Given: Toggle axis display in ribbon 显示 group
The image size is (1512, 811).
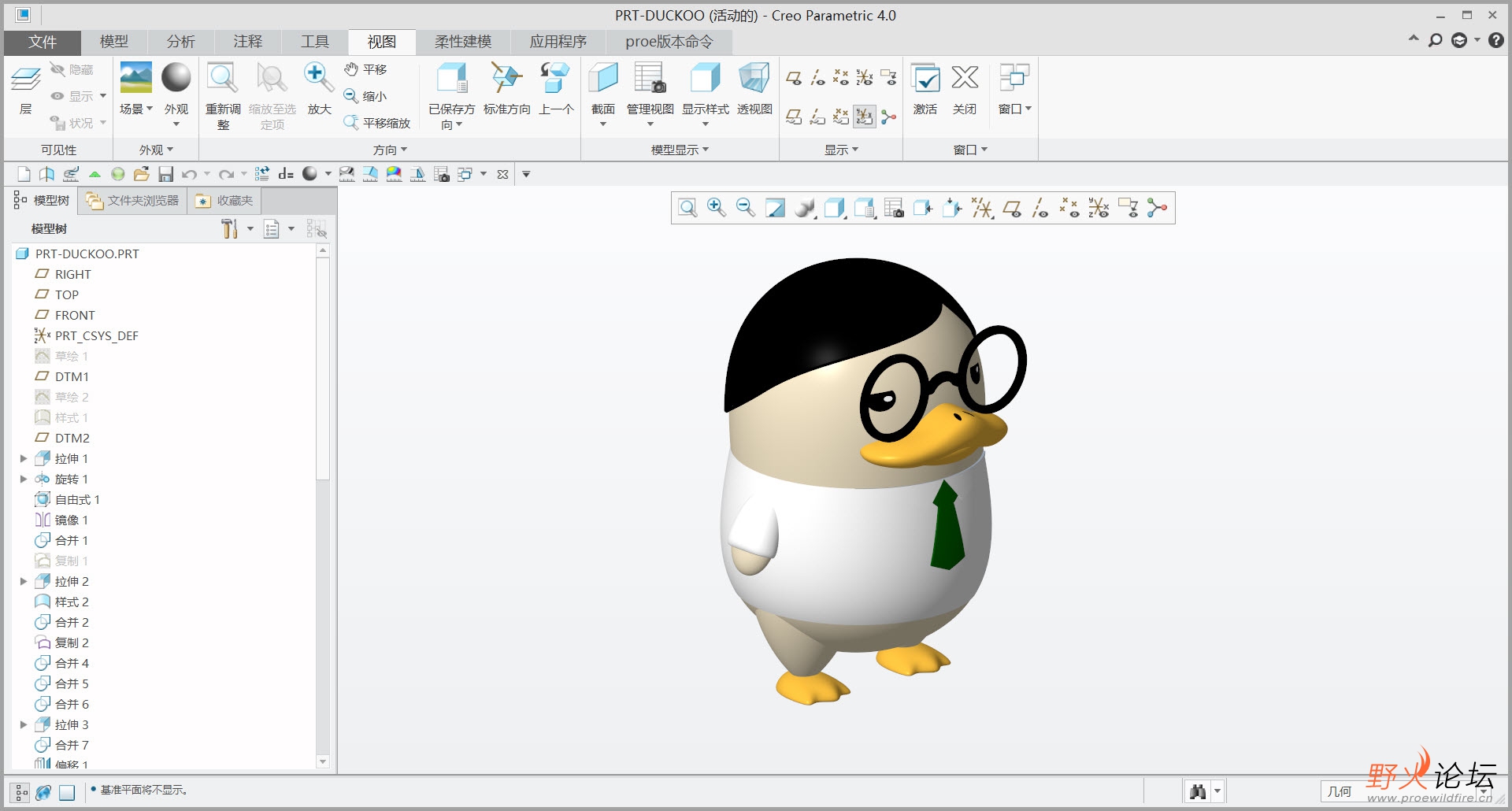Looking at the screenshot, I should (x=817, y=78).
